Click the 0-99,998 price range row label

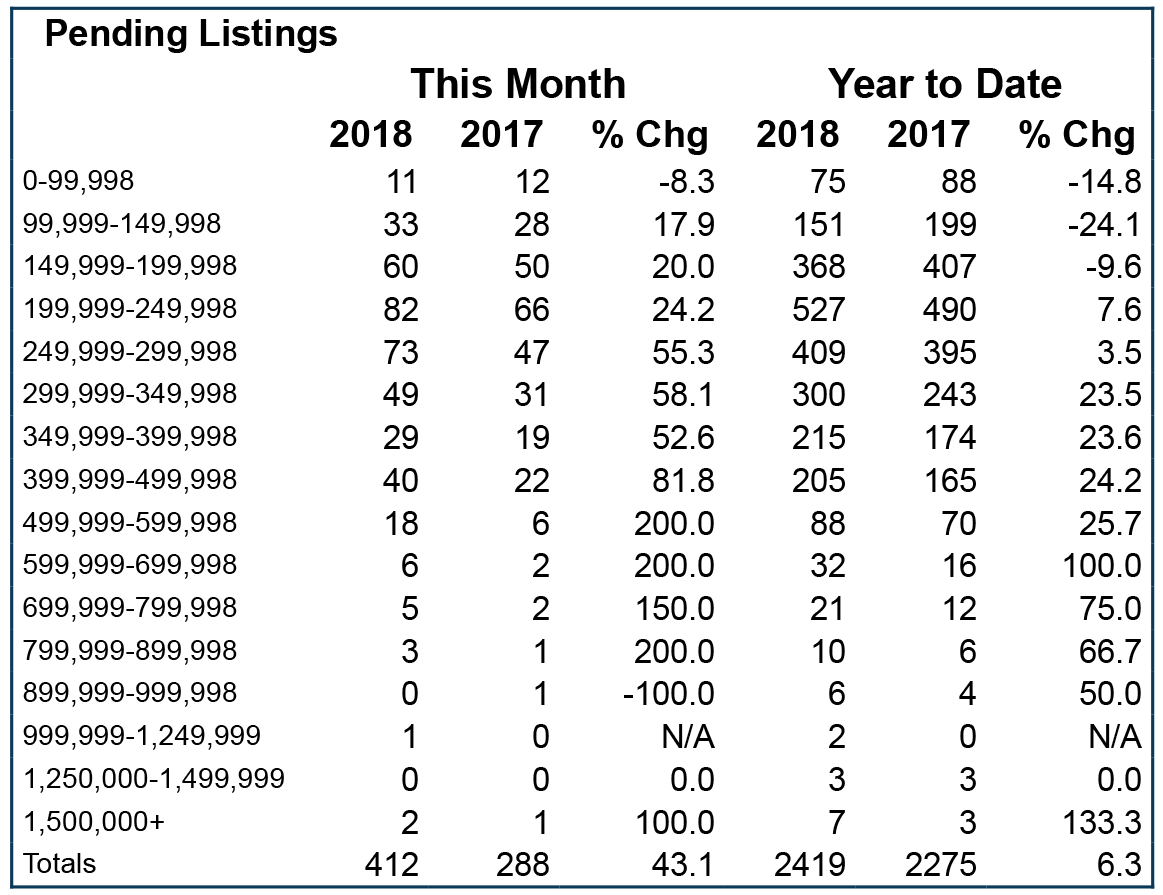click(79, 181)
